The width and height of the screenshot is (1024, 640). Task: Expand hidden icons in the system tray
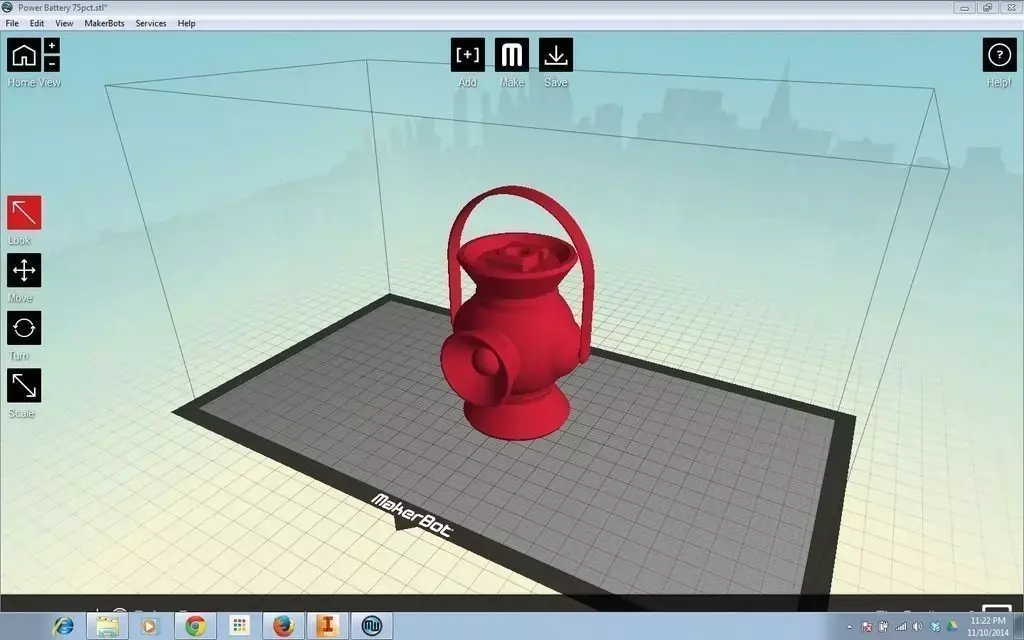pos(849,627)
